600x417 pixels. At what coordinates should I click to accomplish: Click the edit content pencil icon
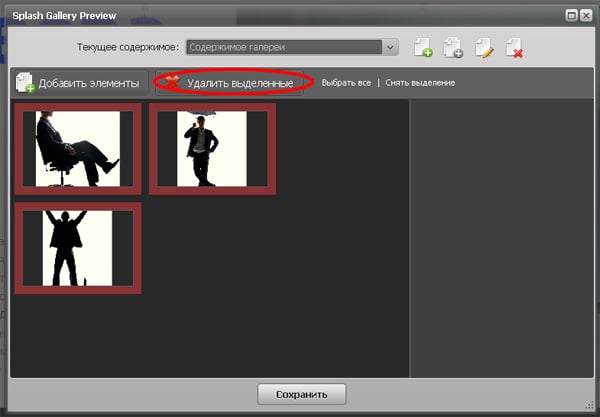click(485, 48)
